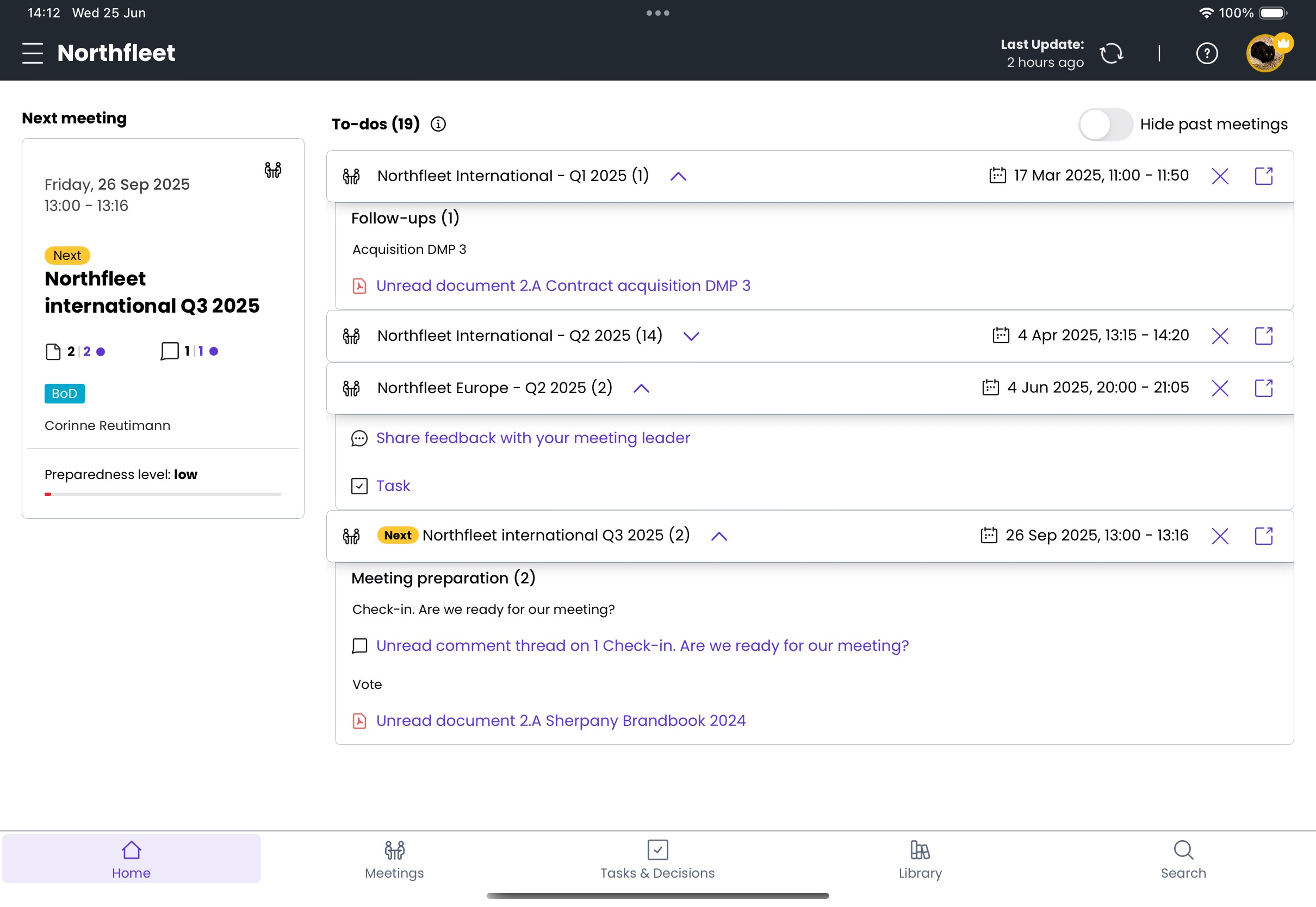Click the To-dos info icon
This screenshot has width=1316, height=907.
[438, 124]
